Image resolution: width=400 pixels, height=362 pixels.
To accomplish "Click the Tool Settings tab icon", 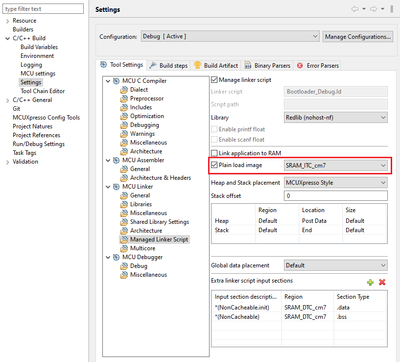I will [x=104, y=65].
